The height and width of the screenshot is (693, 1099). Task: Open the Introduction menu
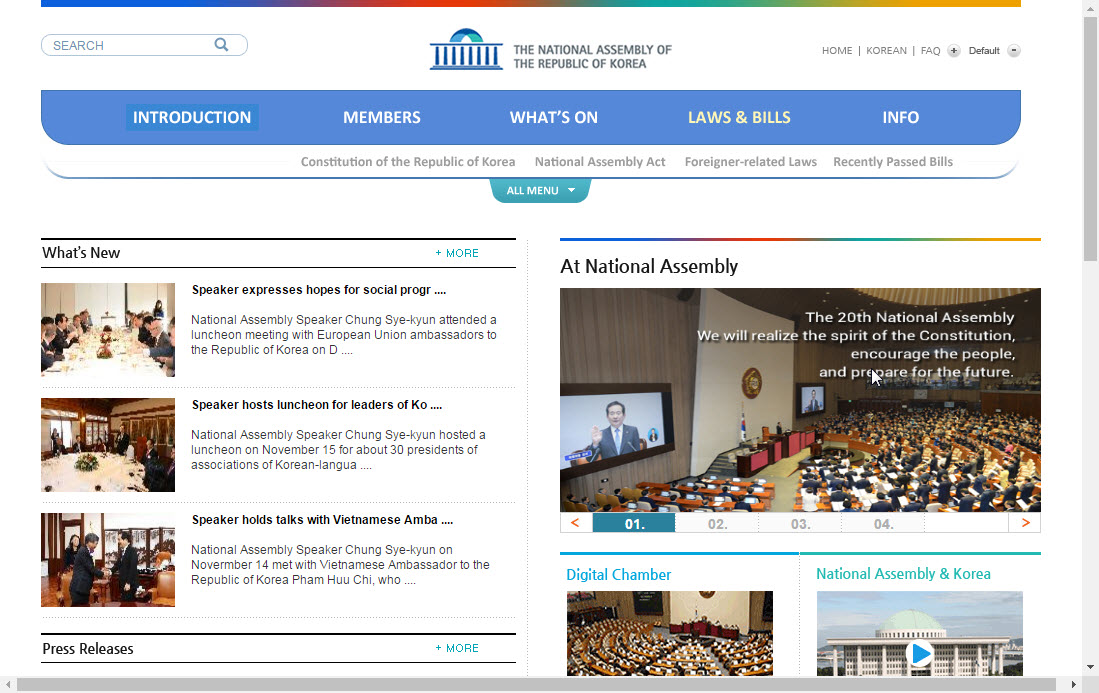pos(192,117)
